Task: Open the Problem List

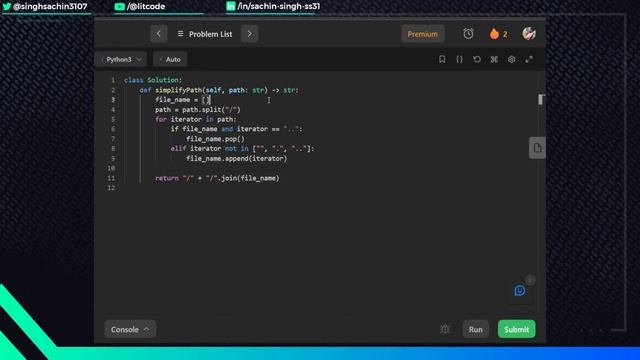Action: tap(205, 34)
